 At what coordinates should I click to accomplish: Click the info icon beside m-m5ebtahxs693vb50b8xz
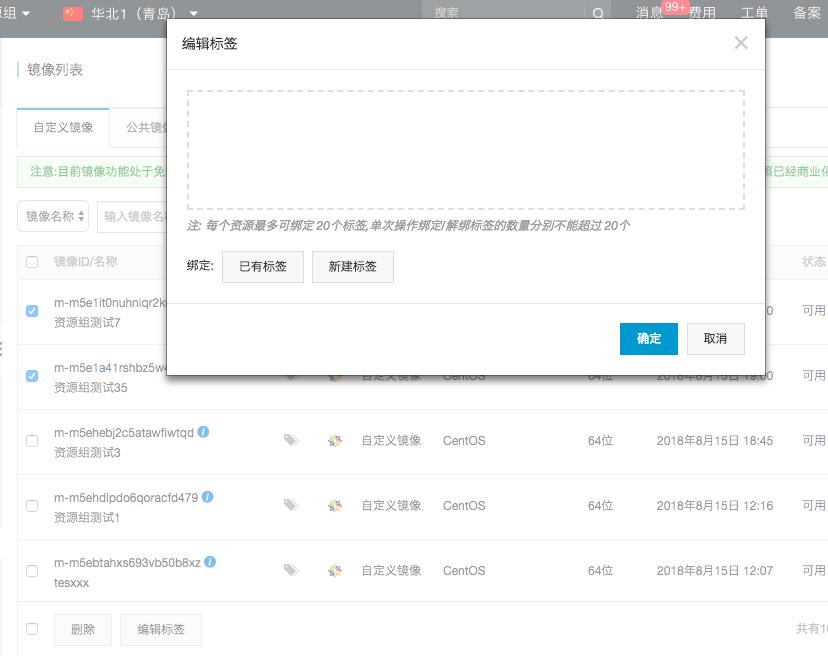point(209,563)
